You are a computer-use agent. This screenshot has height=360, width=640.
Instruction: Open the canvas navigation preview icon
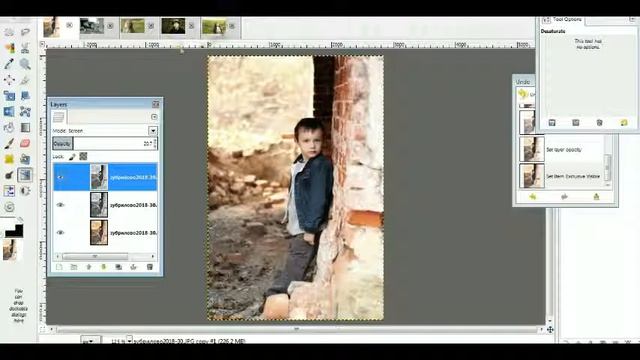[x=550, y=329]
